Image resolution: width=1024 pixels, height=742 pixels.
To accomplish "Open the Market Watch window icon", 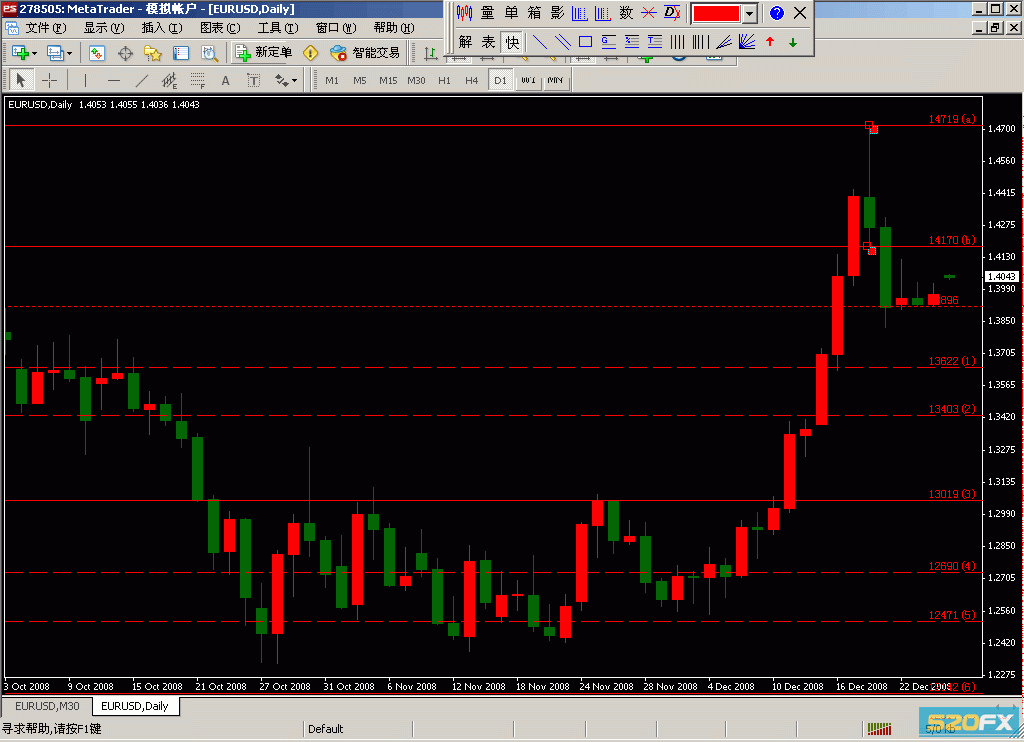I will [x=97, y=53].
